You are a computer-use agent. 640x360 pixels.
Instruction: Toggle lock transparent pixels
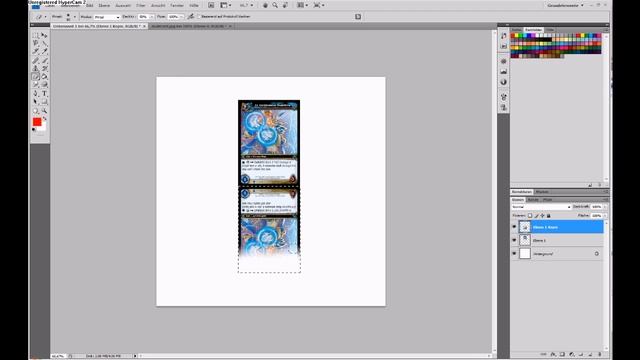click(x=530, y=216)
